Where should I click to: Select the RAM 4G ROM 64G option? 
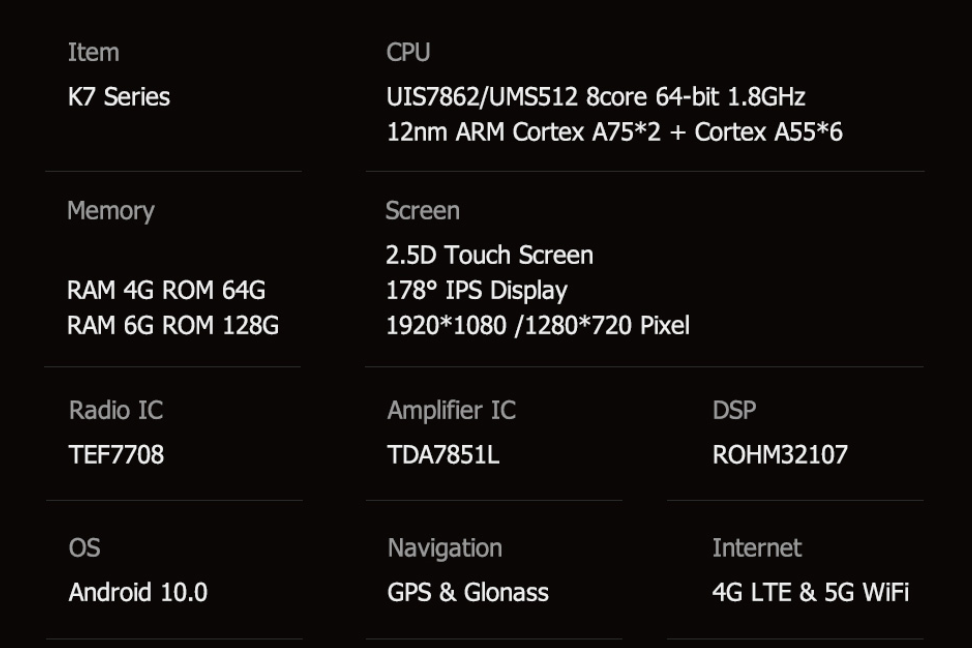coord(166,291)
